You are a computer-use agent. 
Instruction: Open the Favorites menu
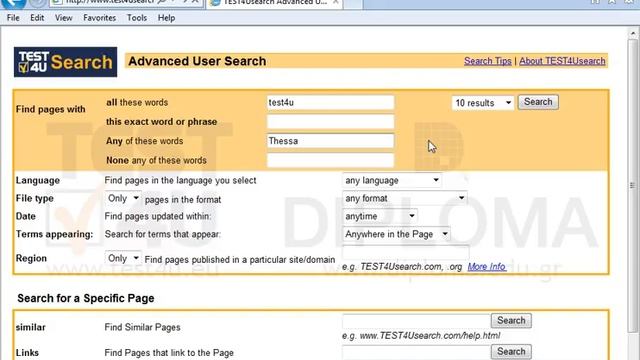pos(100,18)
